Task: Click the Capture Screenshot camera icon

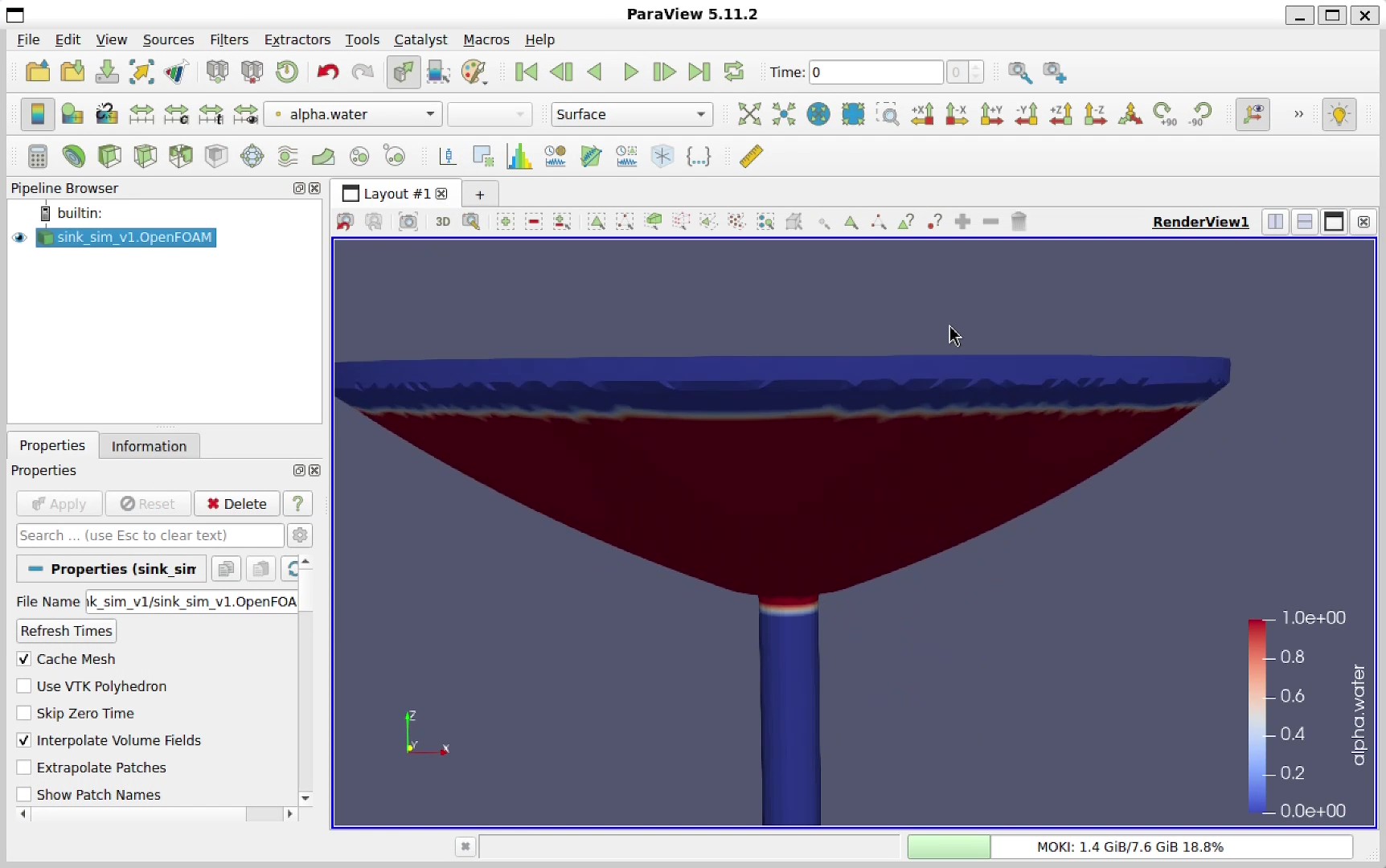Action: 408,222
